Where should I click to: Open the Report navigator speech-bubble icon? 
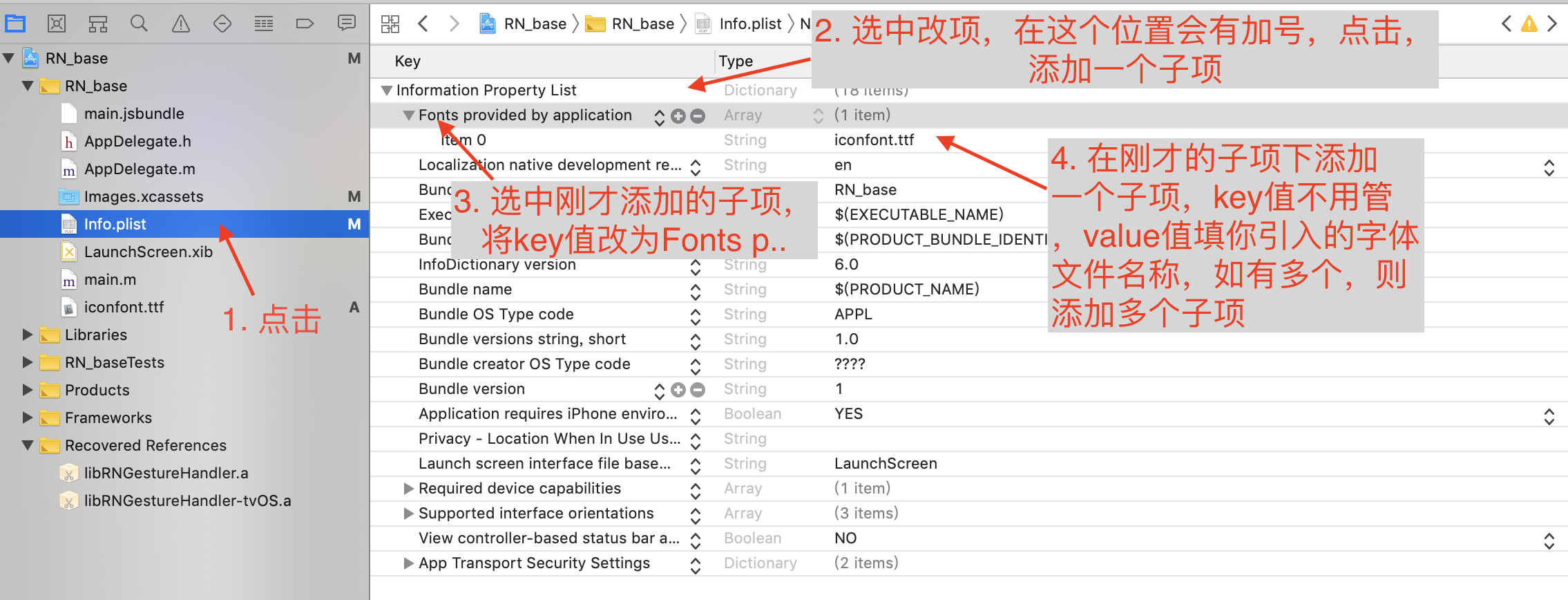[x=347, y=24]
